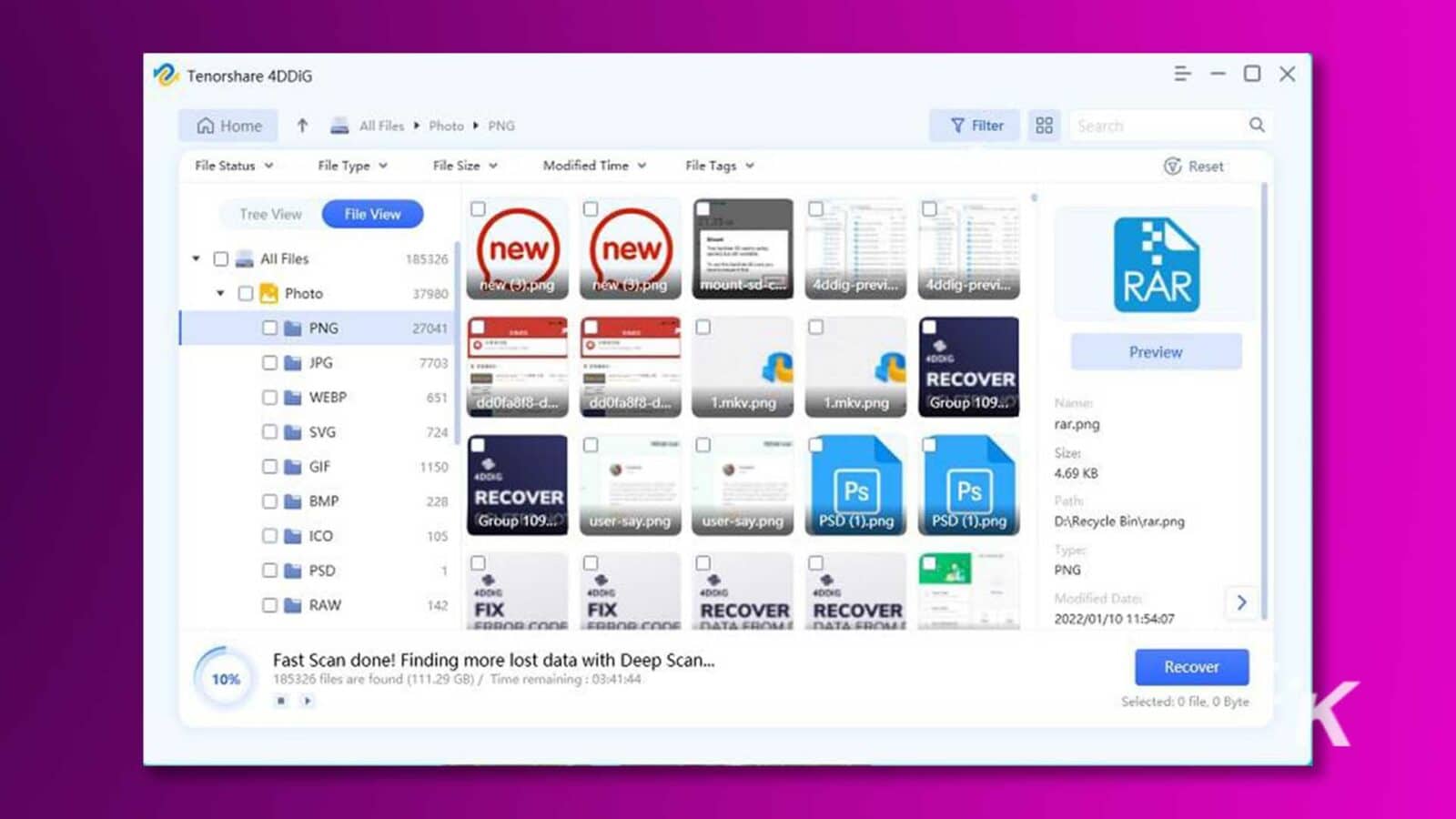Check the Photo folder checkbox

245,294
